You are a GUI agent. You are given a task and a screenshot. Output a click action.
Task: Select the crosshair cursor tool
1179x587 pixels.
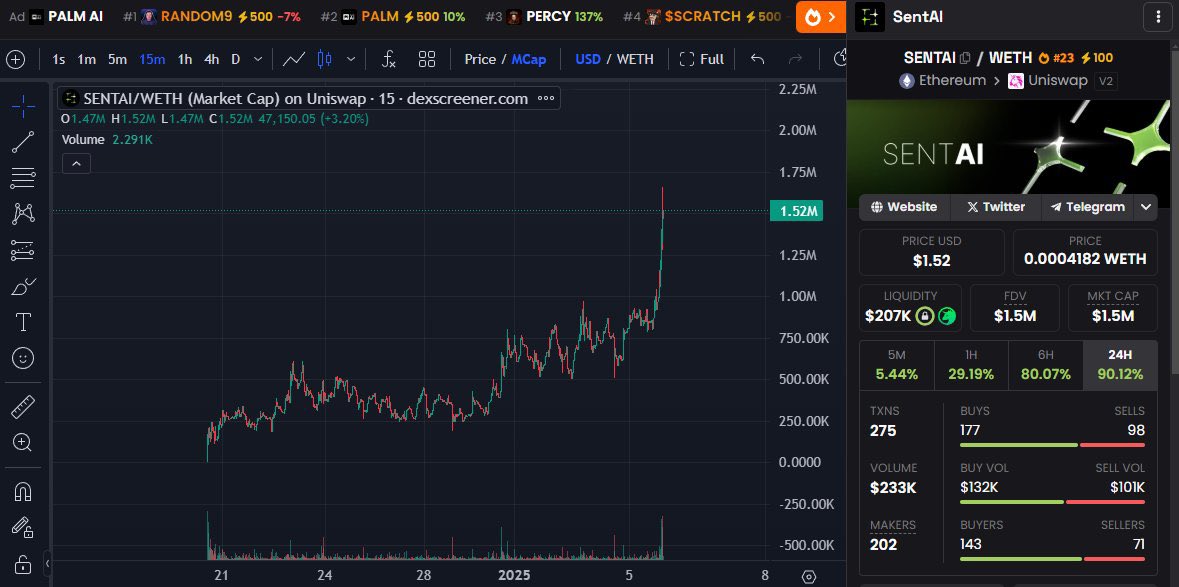(23, 107)
